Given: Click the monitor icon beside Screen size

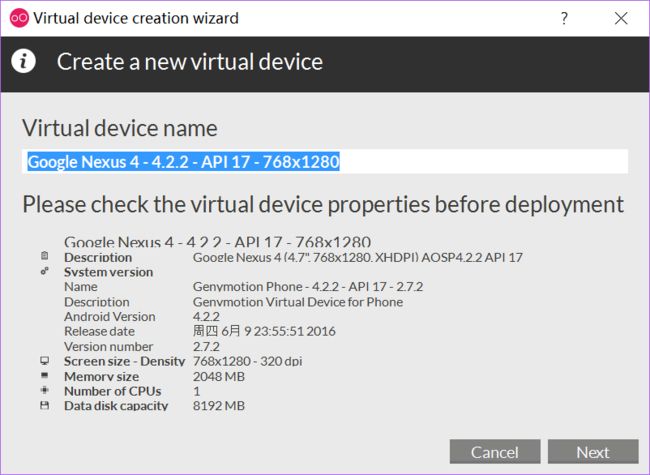Looking at the screenshot, I should [45, 361].
